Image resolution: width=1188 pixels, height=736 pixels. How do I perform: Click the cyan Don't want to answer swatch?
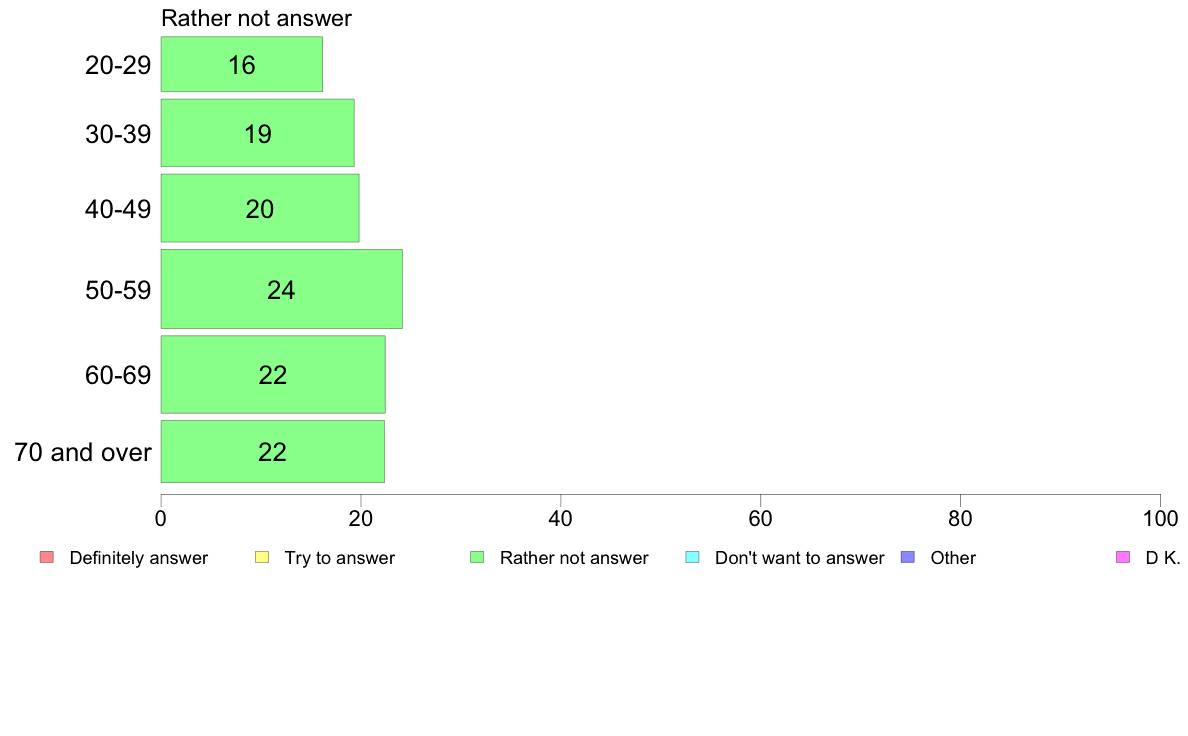point(692,557)
